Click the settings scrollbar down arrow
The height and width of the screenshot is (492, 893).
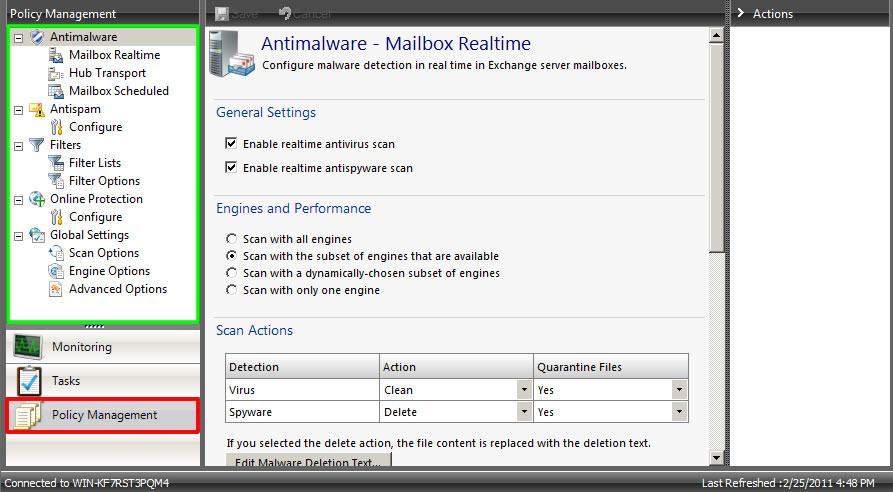[x=715, y=458]
